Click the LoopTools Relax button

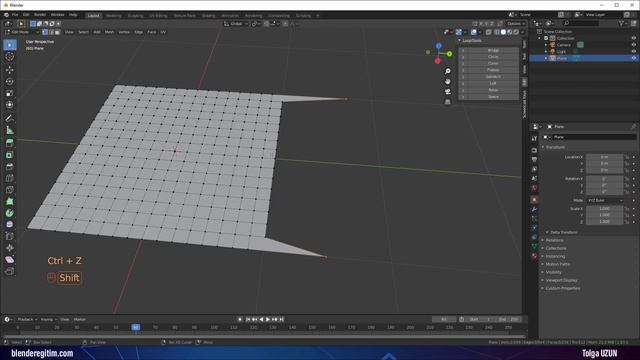tap(493, 90)
